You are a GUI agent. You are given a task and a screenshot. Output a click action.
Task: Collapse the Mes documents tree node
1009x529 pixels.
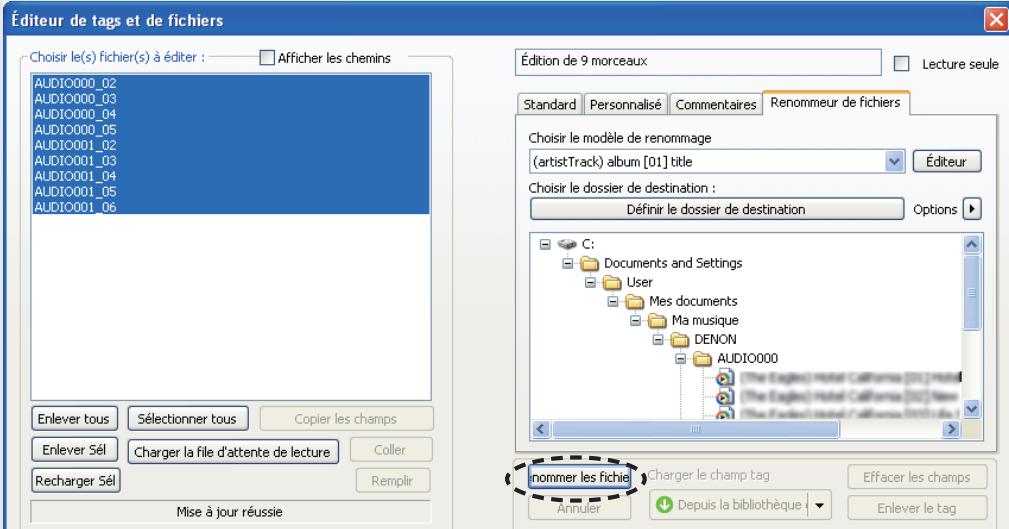pyautogui.click(x=613, y=301)
